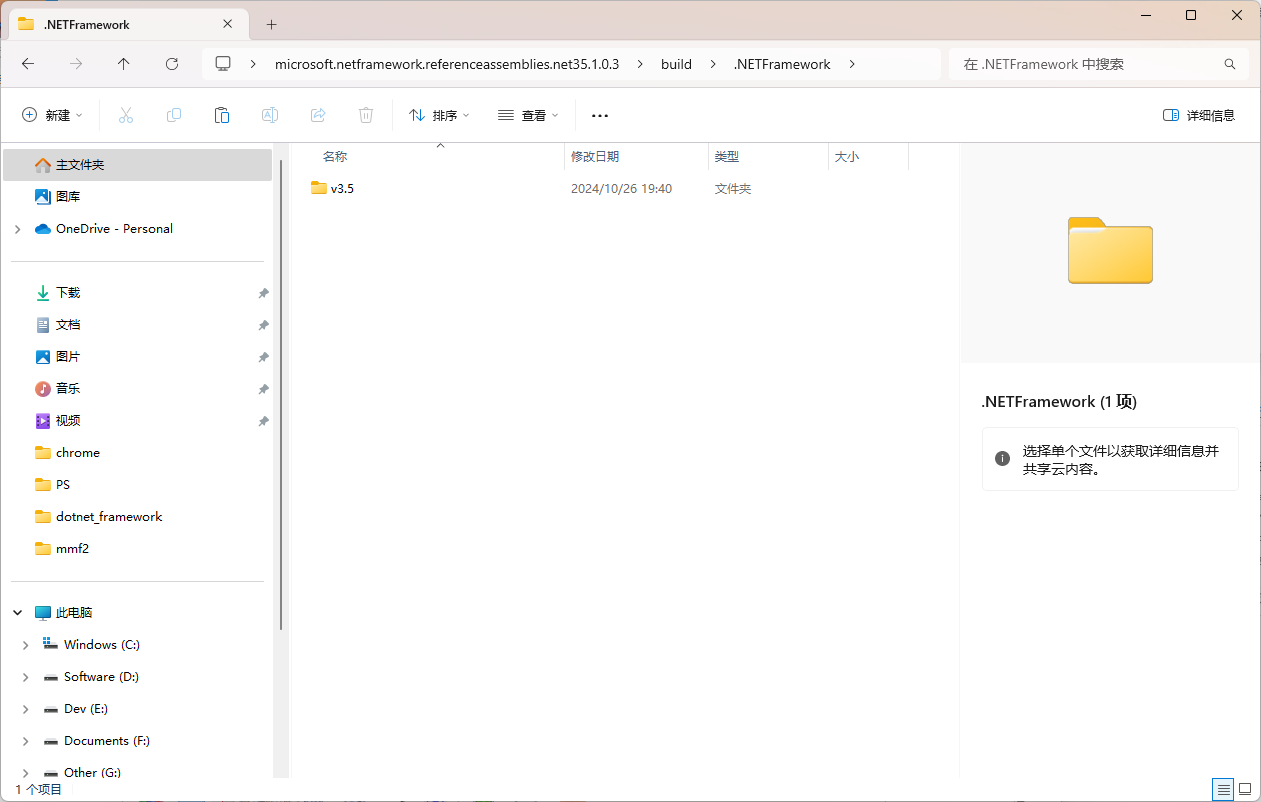Image resolution: width=1261 pixels, height=802 pixels.
Task: Click the folder thumbnail in details pane
Action: 1110,250
